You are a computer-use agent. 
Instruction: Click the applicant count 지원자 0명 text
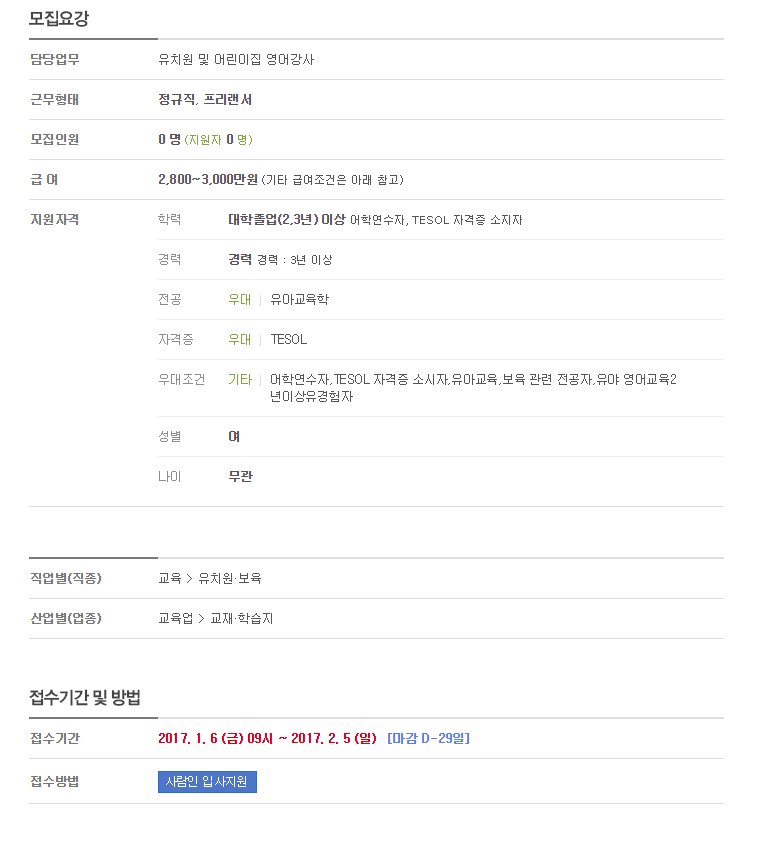(x=219, y=140)
